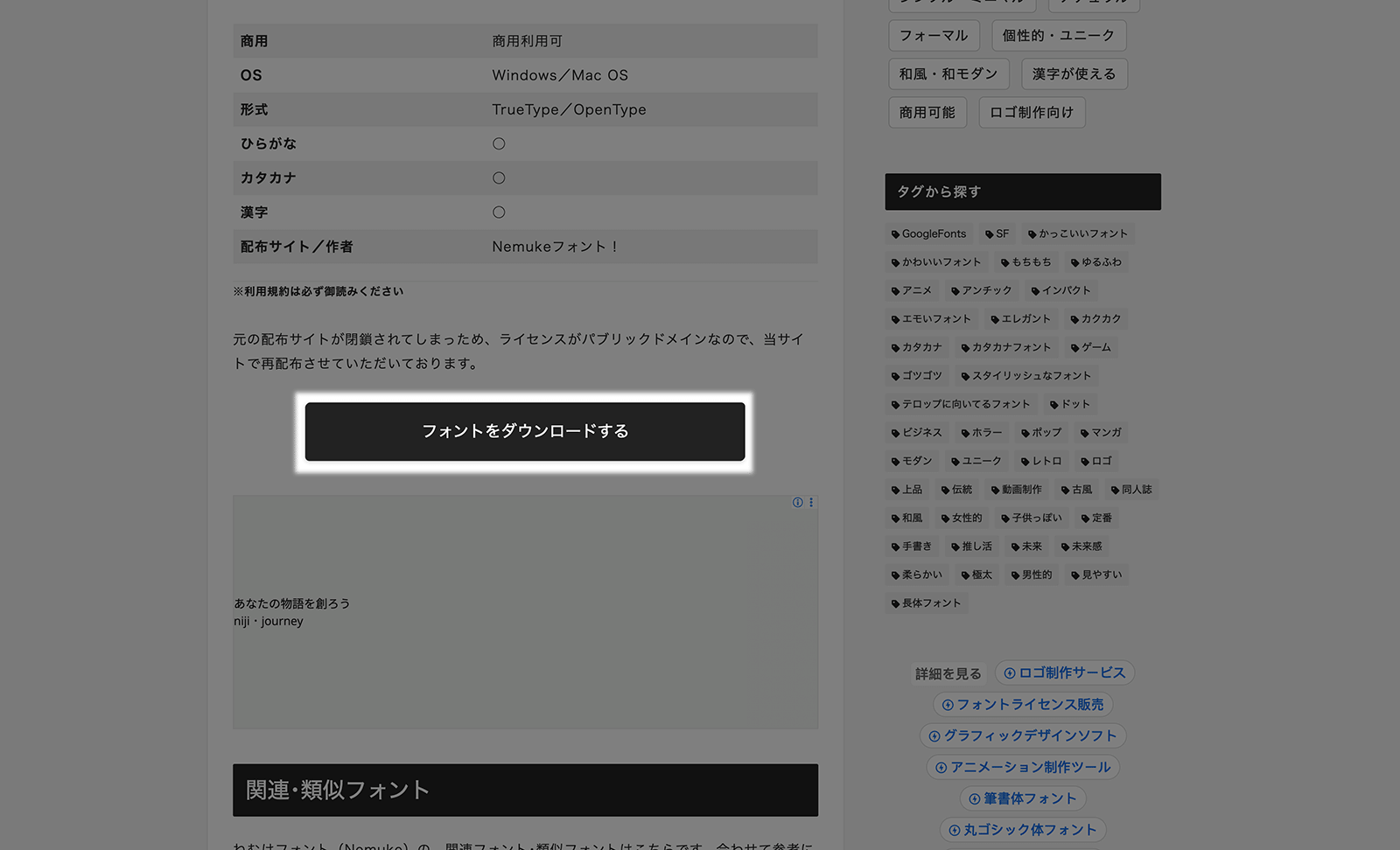The image size is (1400, 850).
Task: Open the ロゴ制作向け category
Action: (x=1031, y=113)
